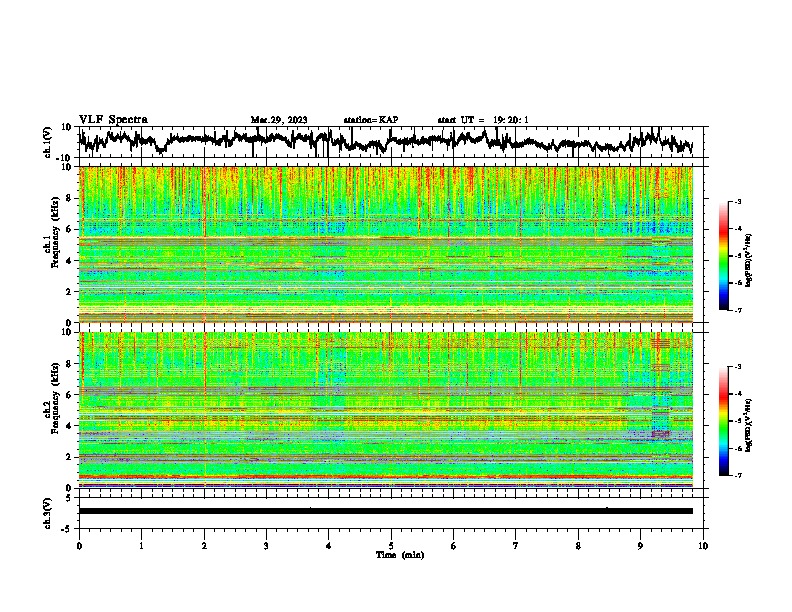Click the time axis tick label '6'

(454, 546)
